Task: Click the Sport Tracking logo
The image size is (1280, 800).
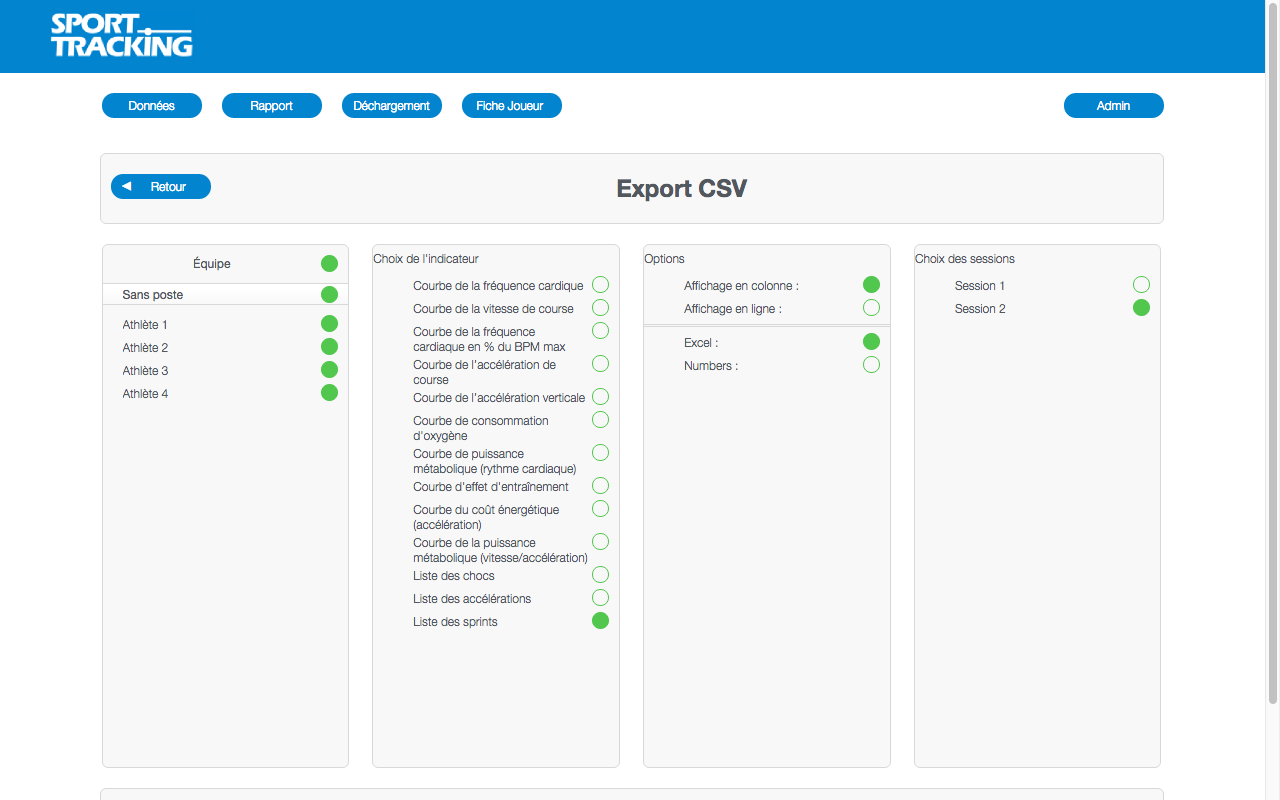Action: tap(121, 36)
